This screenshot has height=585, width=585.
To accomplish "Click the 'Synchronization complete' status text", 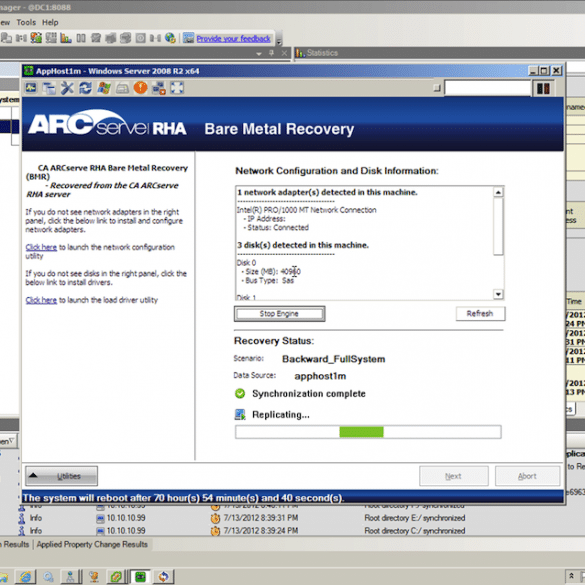I will pyautogui.click(x=309, y=394).
